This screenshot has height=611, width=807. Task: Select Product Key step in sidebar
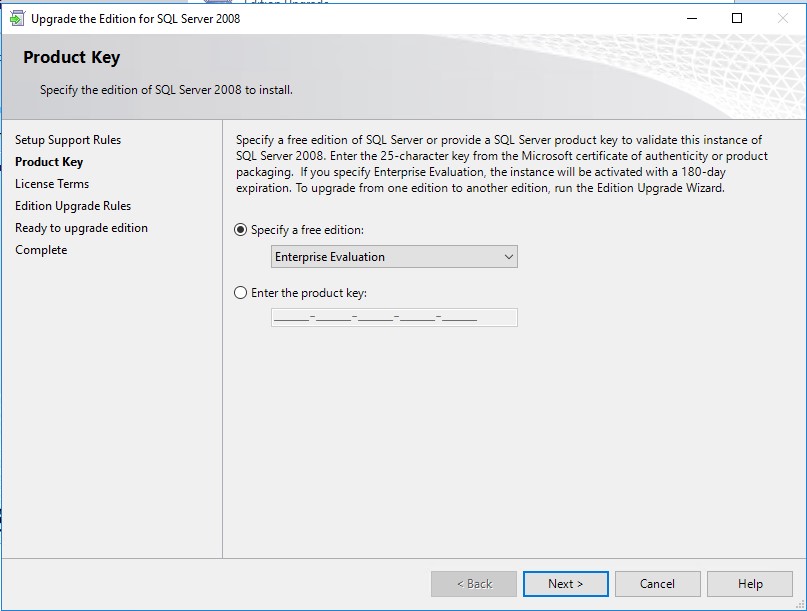[49, 162]
